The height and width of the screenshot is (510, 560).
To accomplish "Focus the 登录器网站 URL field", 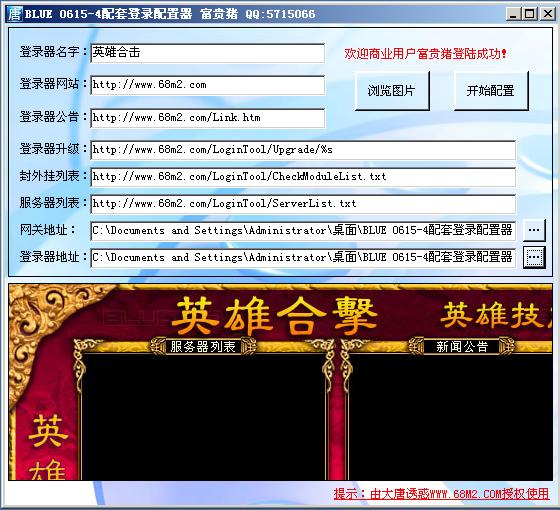I will [x=208, y=85].
